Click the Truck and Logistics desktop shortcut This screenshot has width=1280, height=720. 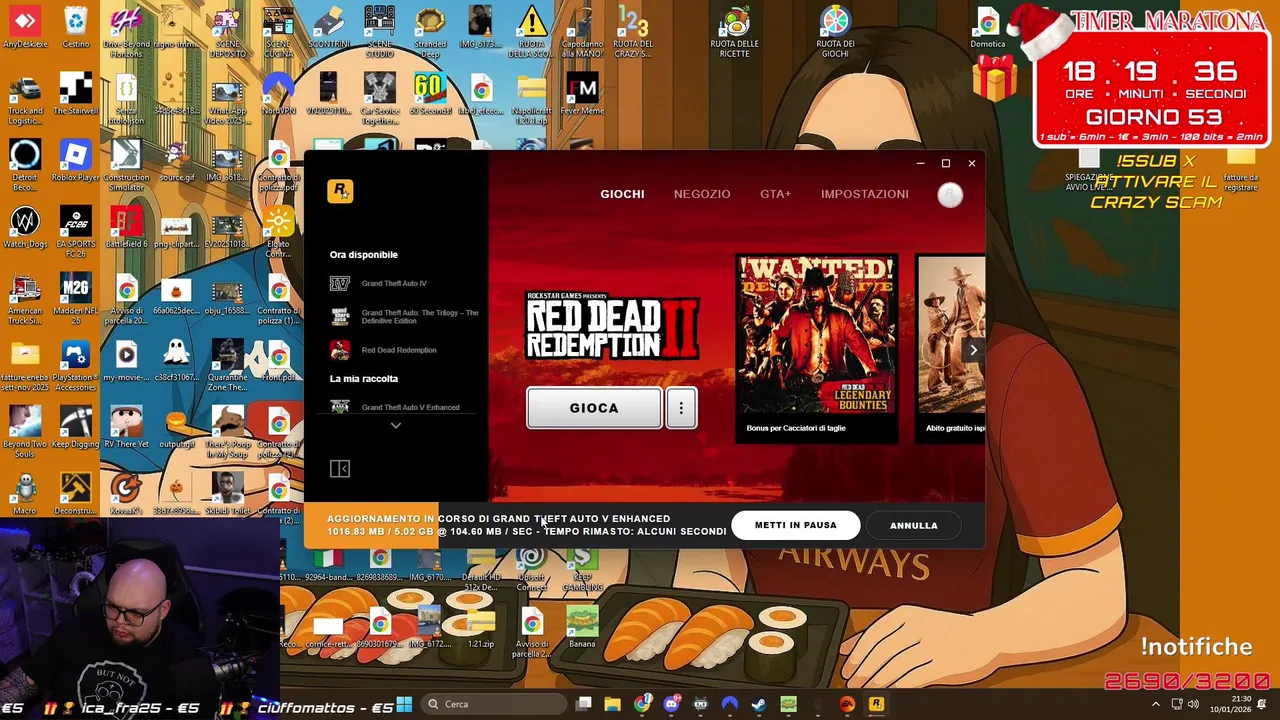click(25, 99)
